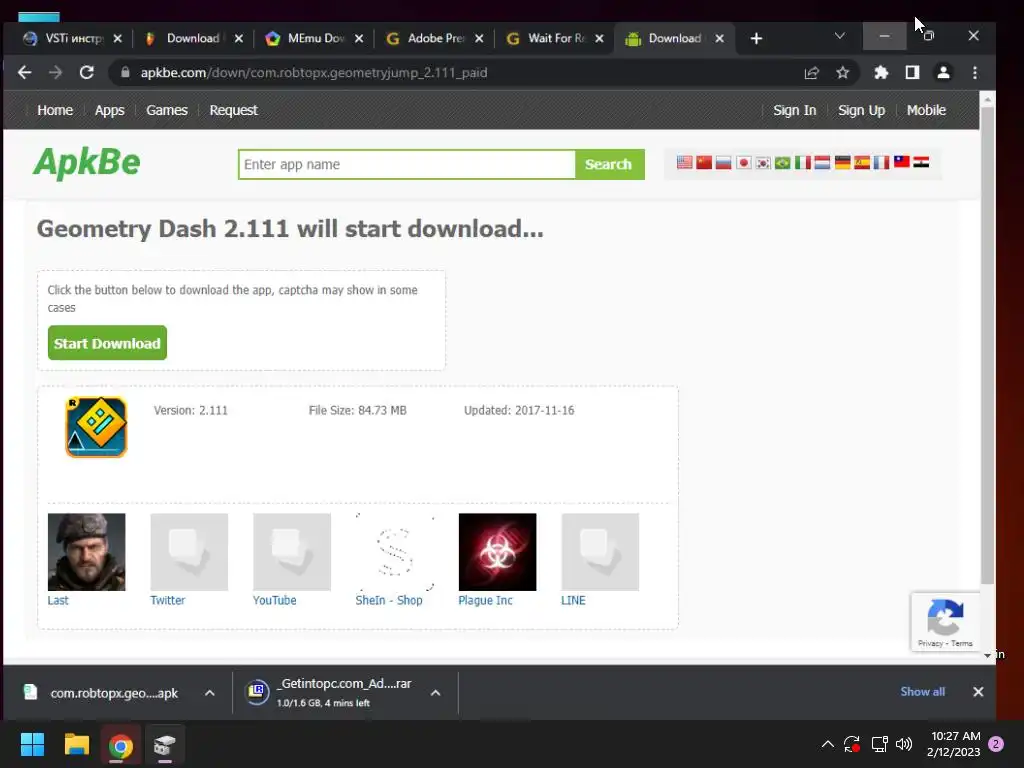Open Chrome three-dot menu
The image size is (1024, 768).
[x=975, y=72]
